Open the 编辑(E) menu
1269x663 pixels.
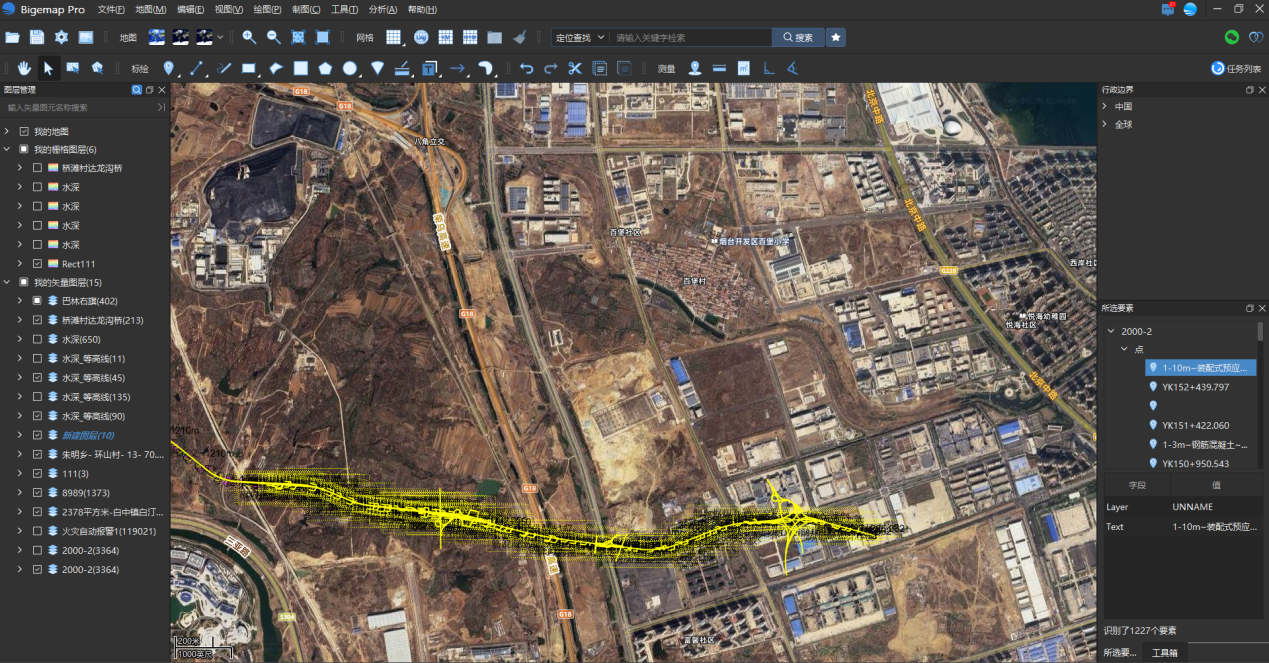click(x=190, y=9)
